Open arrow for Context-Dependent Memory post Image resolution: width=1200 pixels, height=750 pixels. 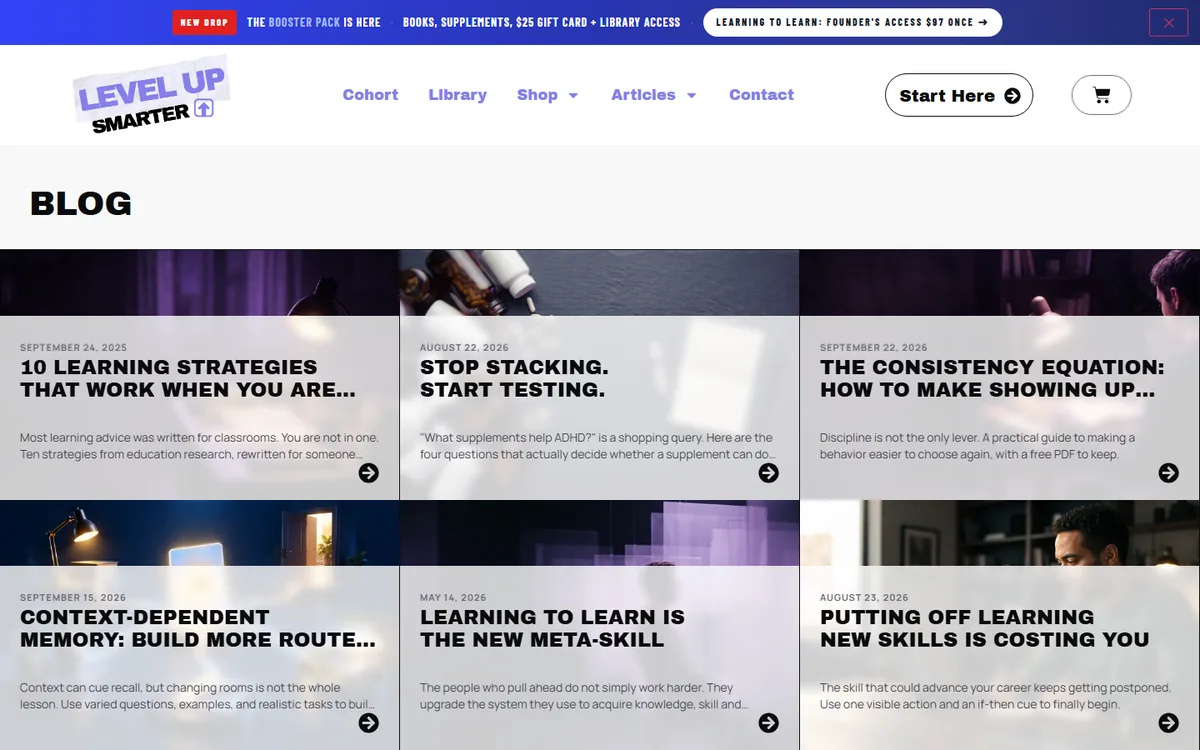coord(369,723)
